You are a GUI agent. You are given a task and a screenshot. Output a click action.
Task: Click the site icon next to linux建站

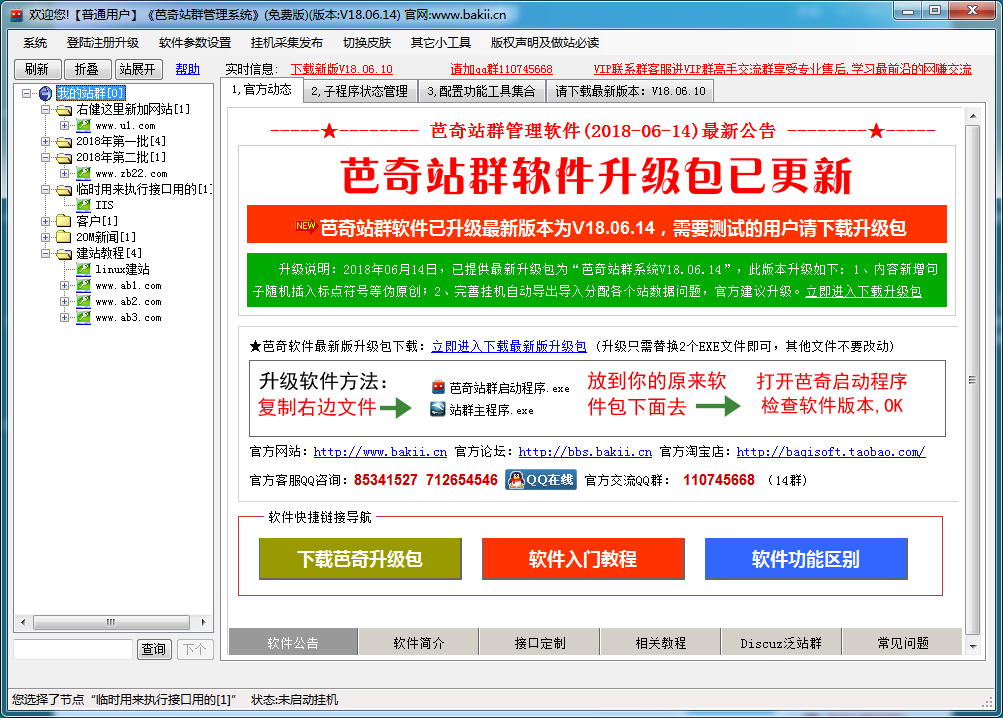pos(84,269)
